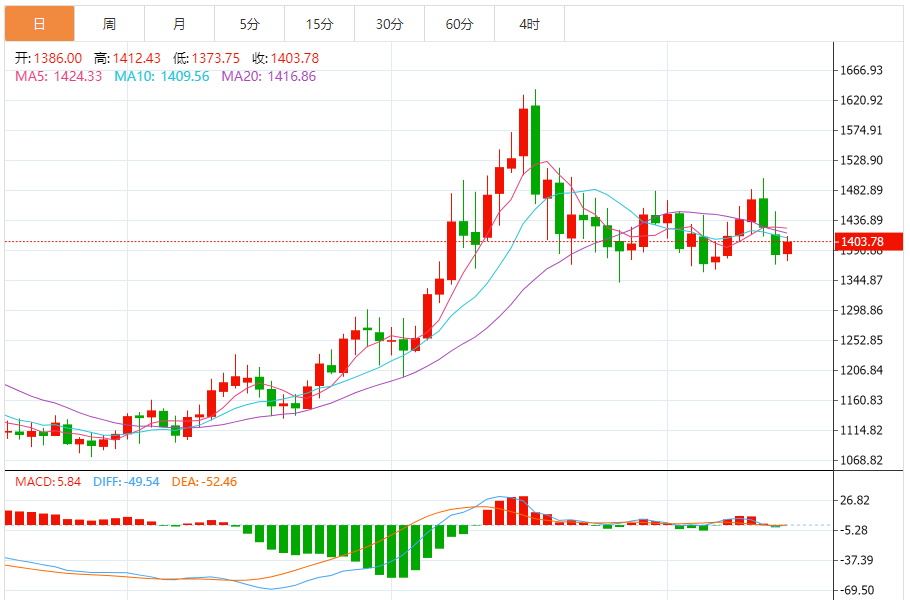Click the MA10 1409.56 indicator label
The image size is (910, 600).
162,76
